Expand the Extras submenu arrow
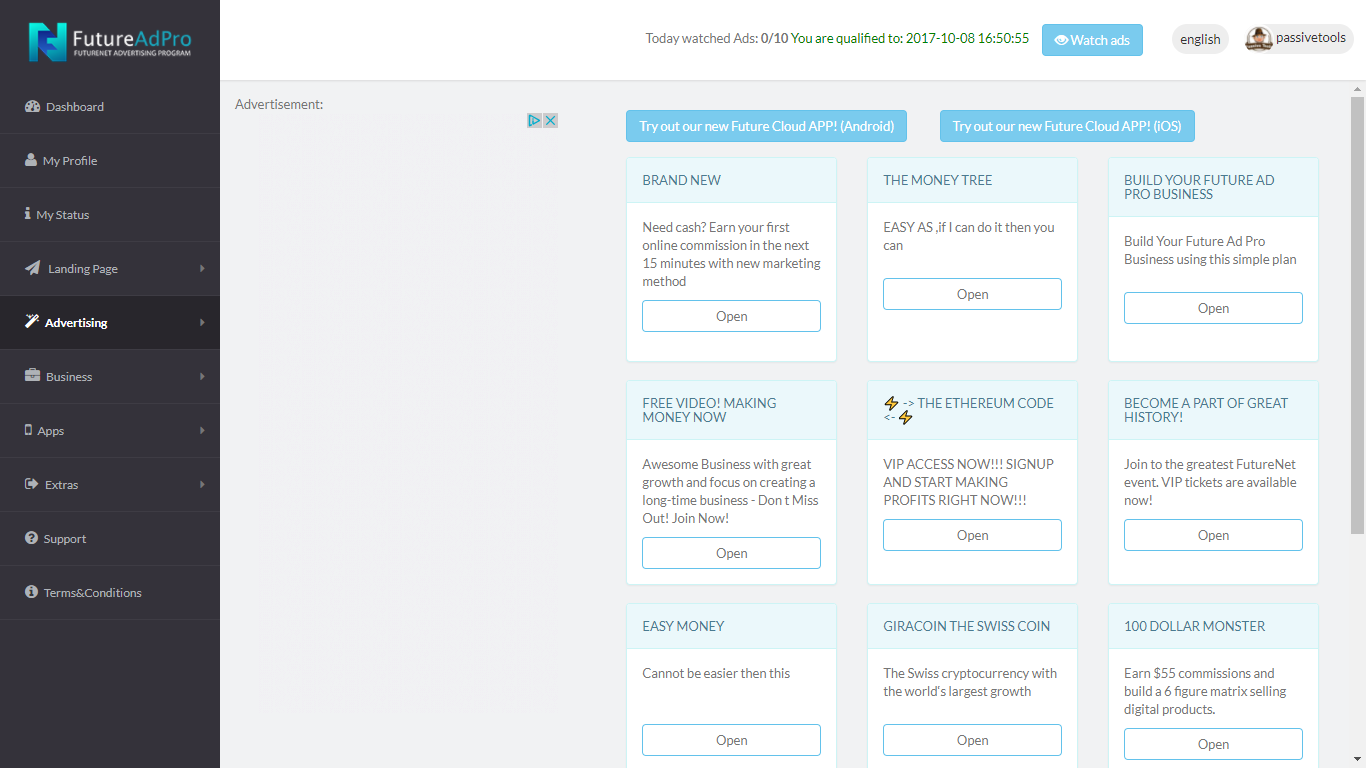1366x768 pixels. tap(202, 484)
